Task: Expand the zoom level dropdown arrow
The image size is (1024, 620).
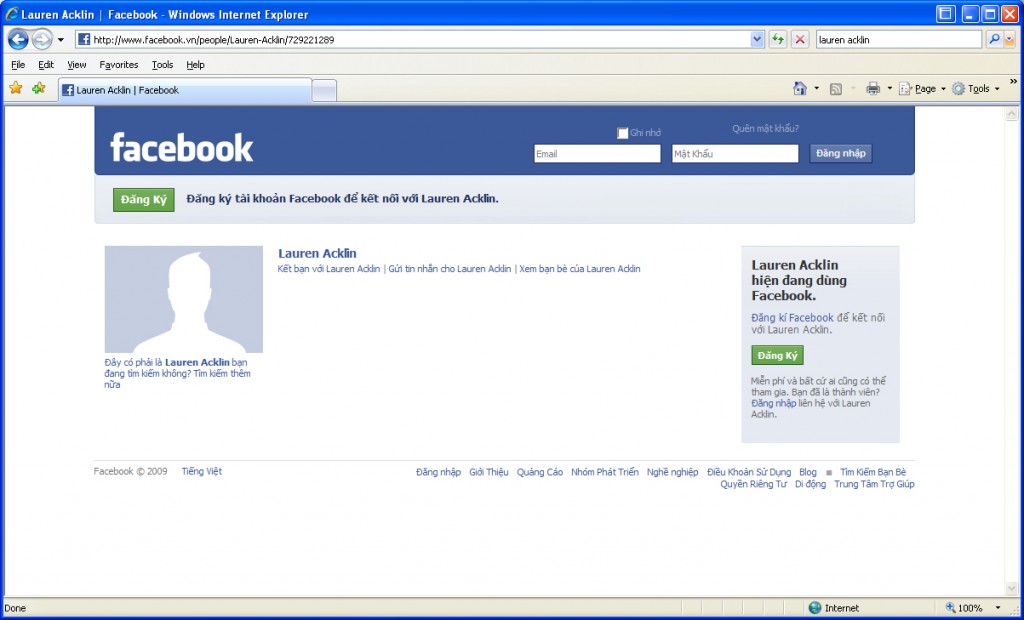Action: tap(998, 608)
